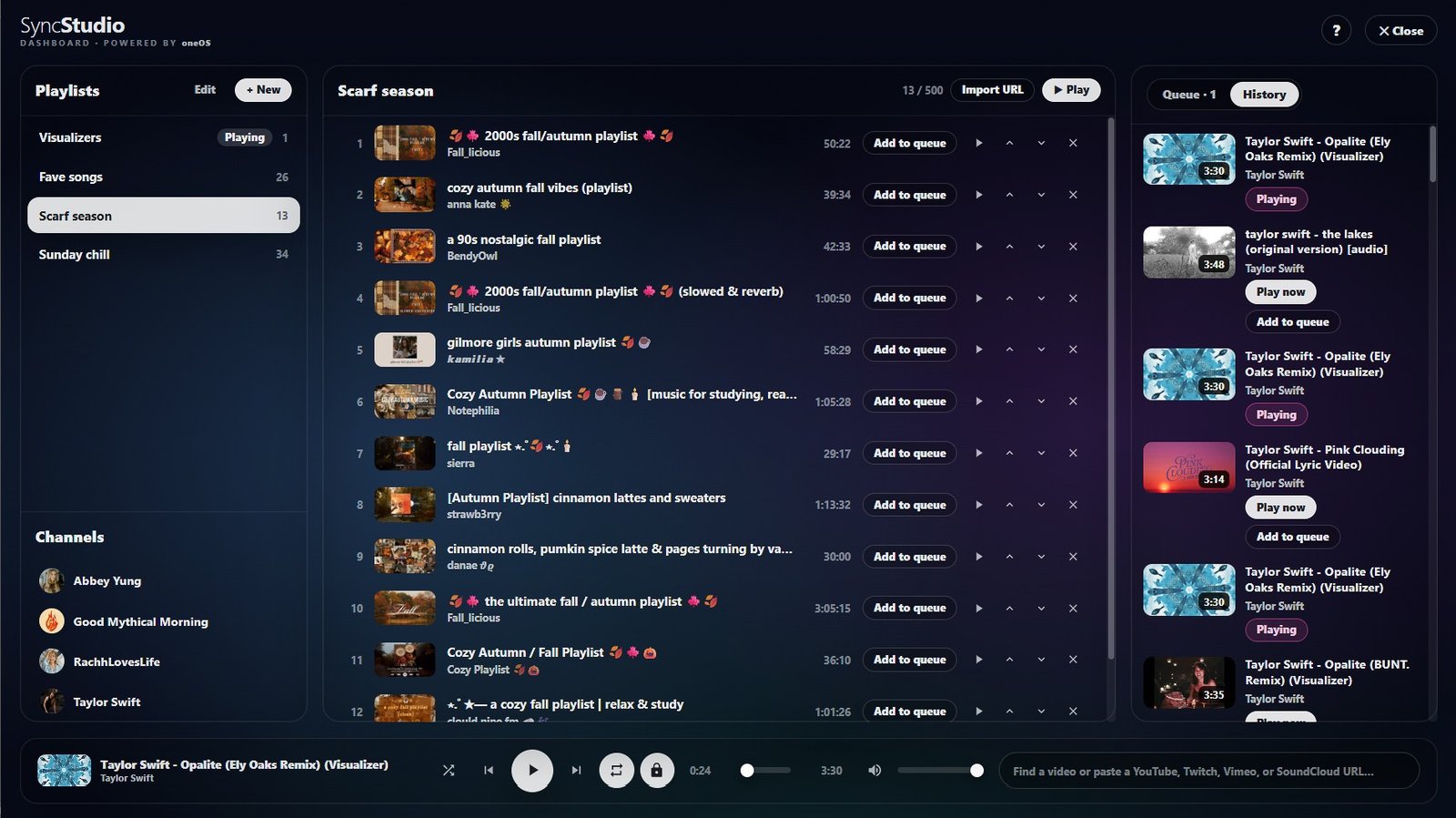Play now 'taylor swift - the lakes'
The width and height of the screenshot is (1456, 818).
(x=1280, y=292)
